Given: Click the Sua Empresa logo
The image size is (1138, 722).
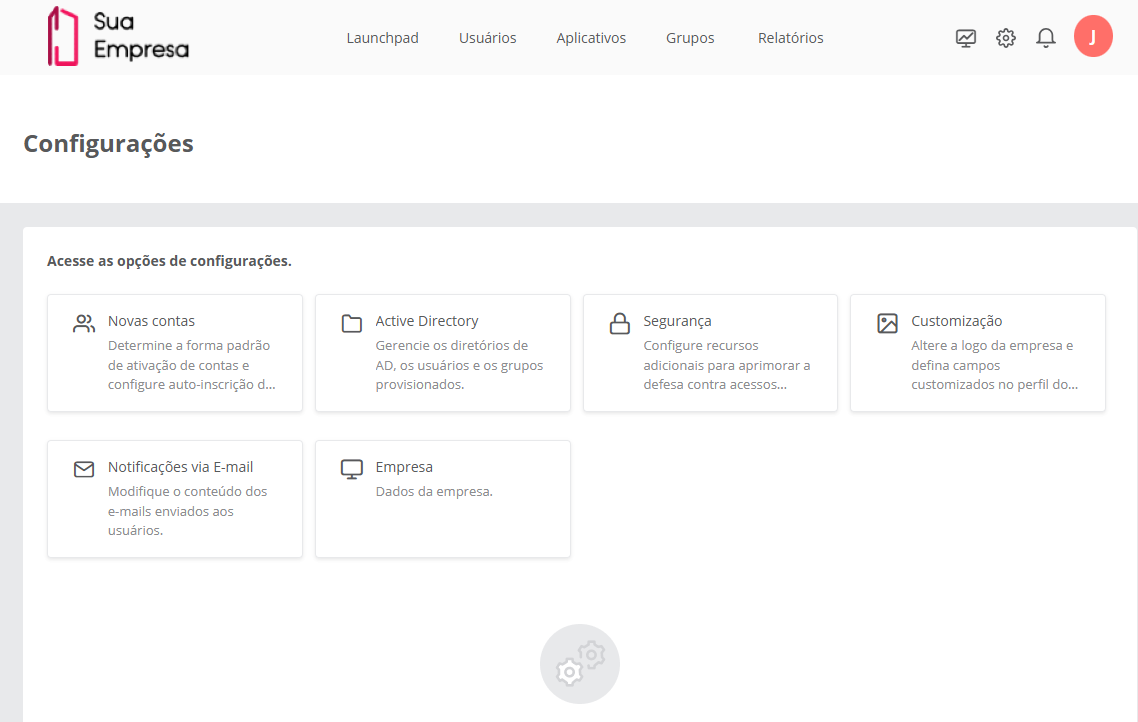Looking at the screenshot, I should pyautogui.click(x=117, y=36).
